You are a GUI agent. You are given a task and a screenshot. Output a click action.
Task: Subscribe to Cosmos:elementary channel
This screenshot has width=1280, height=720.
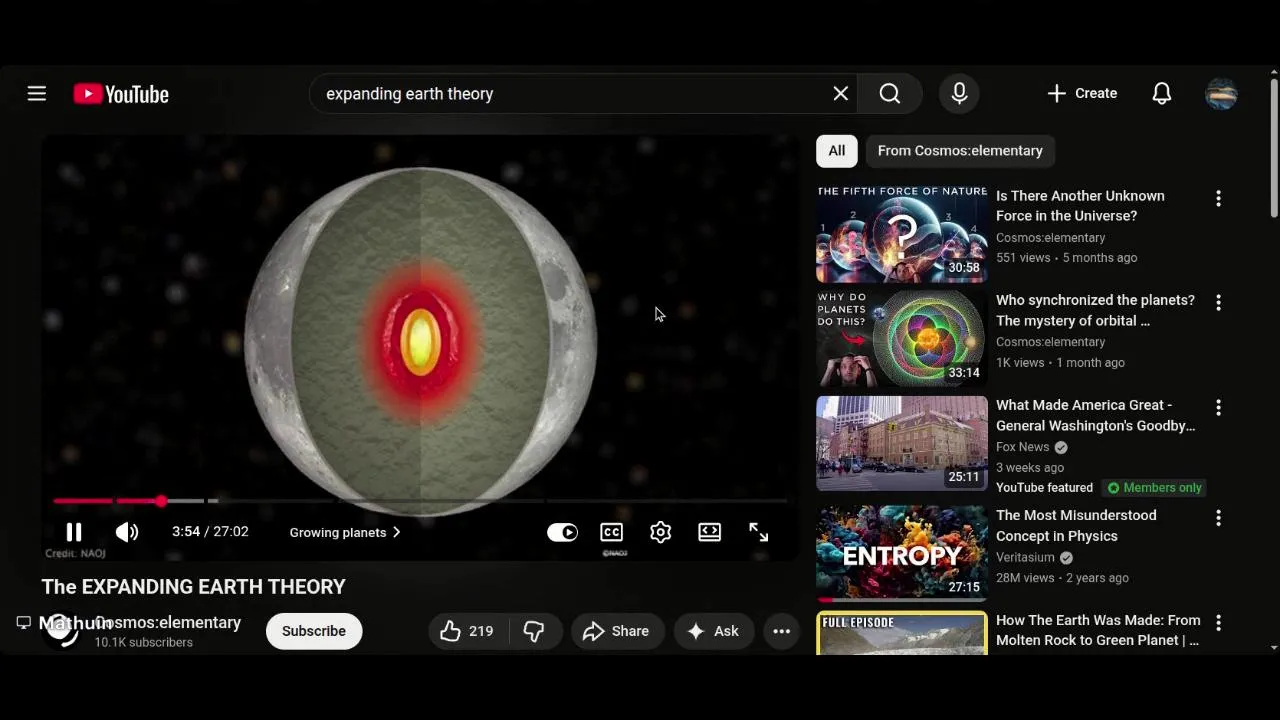pos(314,631)
